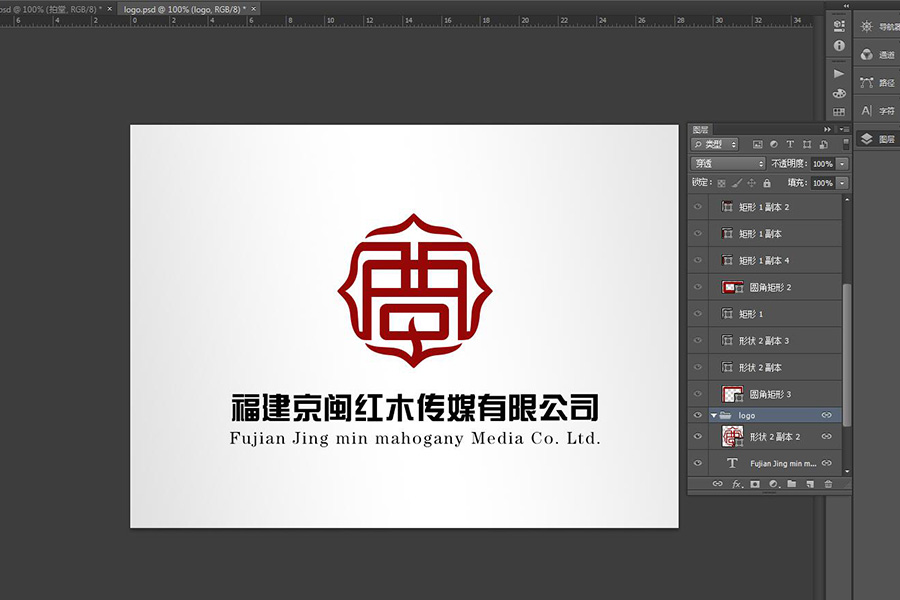Hide the 圆角矩形 2 layer

tap(698, 287)
